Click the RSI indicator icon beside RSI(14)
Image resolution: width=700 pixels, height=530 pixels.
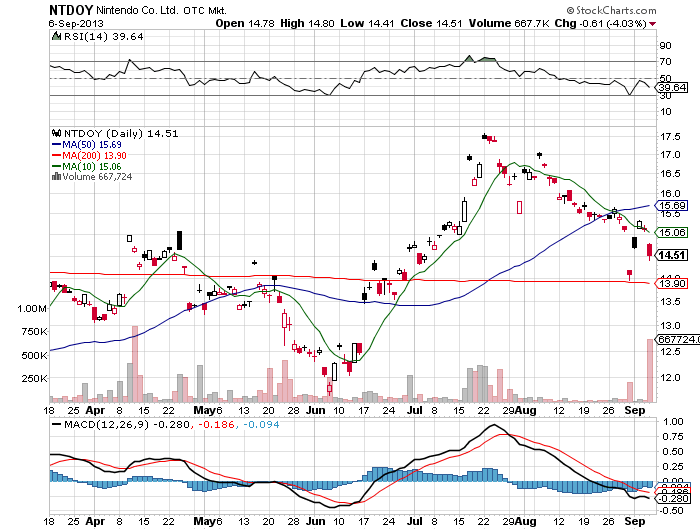tap(56, 36)
